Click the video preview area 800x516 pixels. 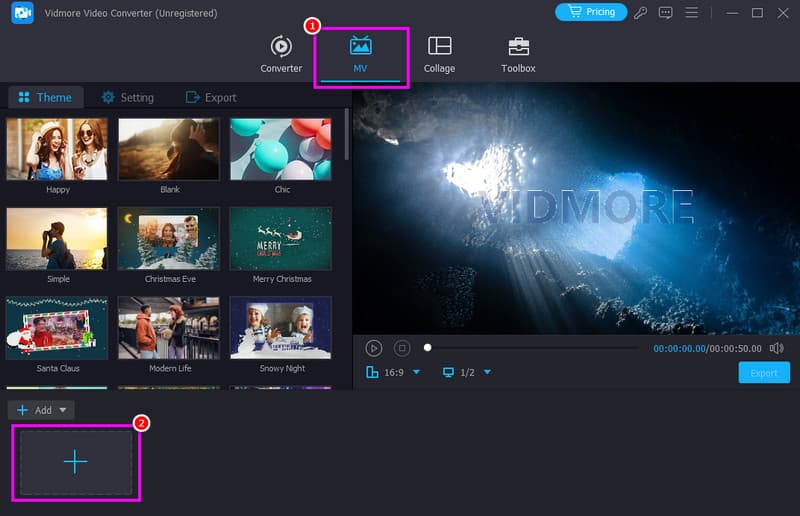click(576, 209)
